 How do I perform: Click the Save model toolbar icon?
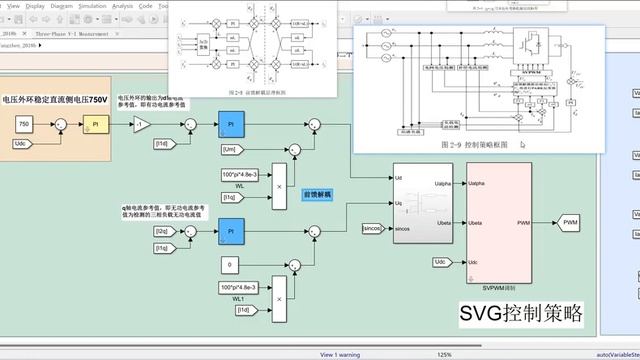[x=18, y=19]
